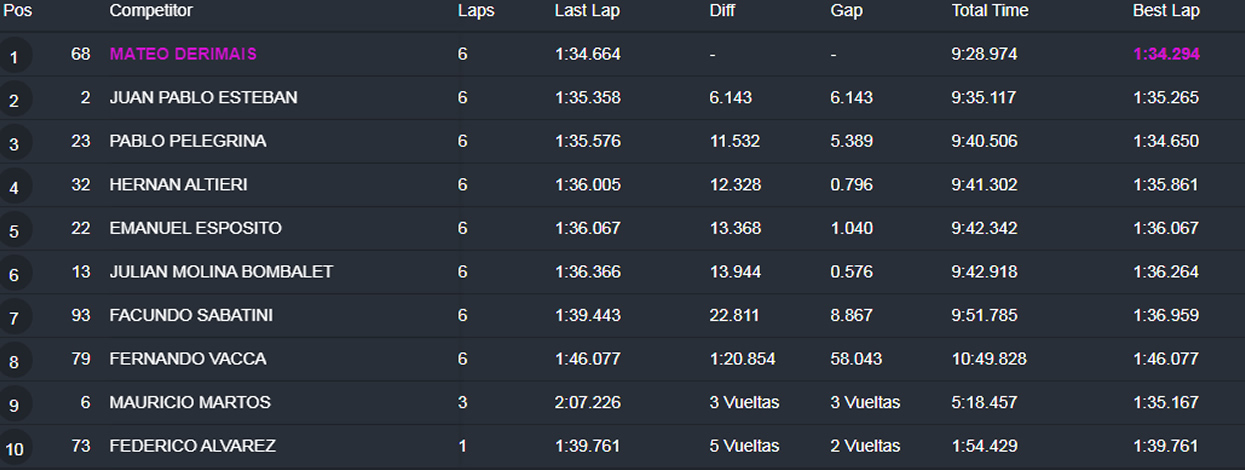Click MAURICIO MARTOS's name
Viewport: 1245px width, 470px height.
[190, 402]
